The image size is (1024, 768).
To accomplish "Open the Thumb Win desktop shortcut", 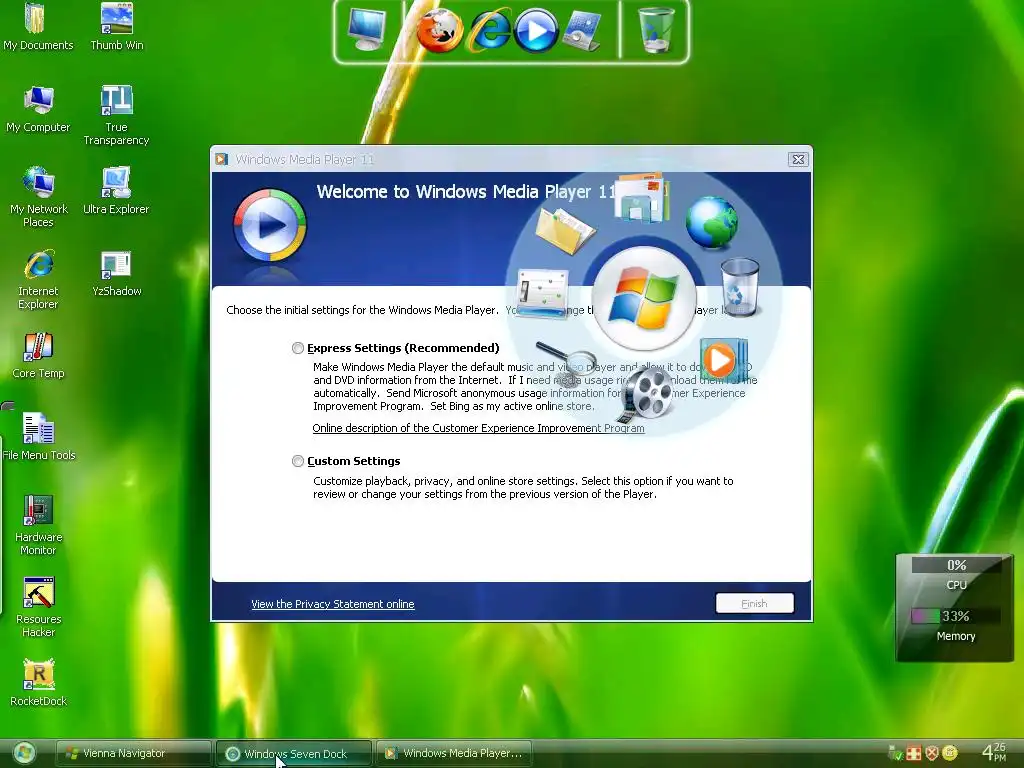I will [x=116, y=26].
